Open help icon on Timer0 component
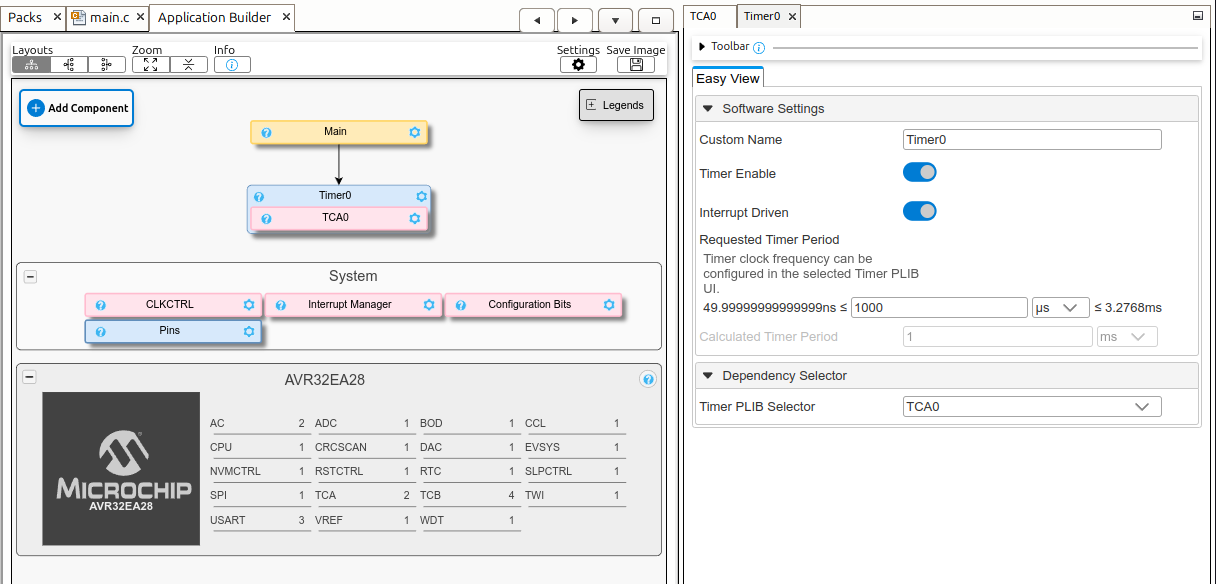1216x584 pixels. pos(259,197)
